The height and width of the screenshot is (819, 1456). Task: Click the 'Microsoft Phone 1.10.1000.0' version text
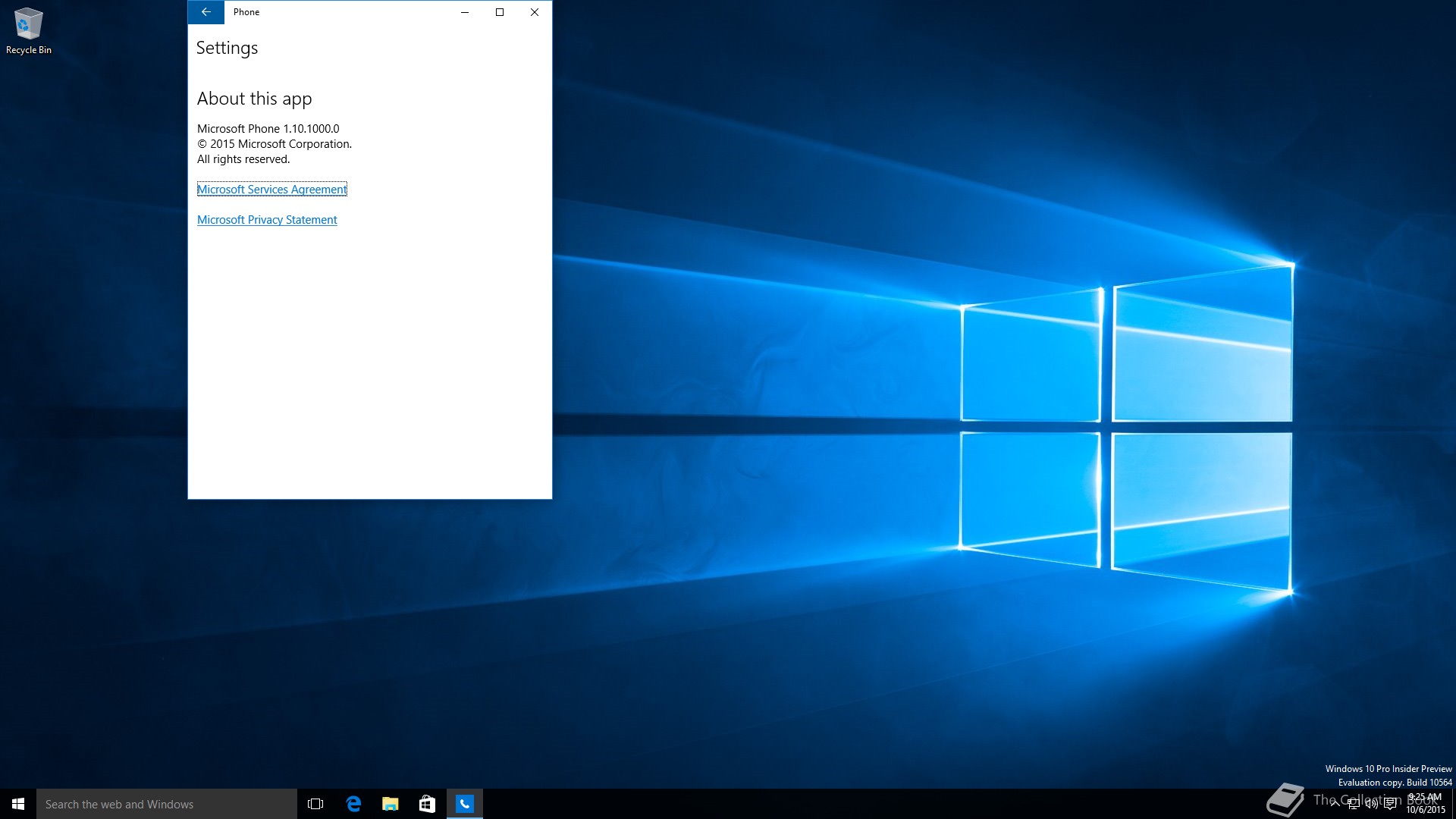pyautogui.click(x=268, y=129)
